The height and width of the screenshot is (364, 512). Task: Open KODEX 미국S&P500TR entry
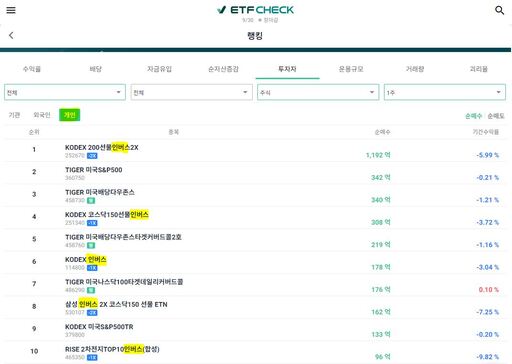[x=99, y=327]
